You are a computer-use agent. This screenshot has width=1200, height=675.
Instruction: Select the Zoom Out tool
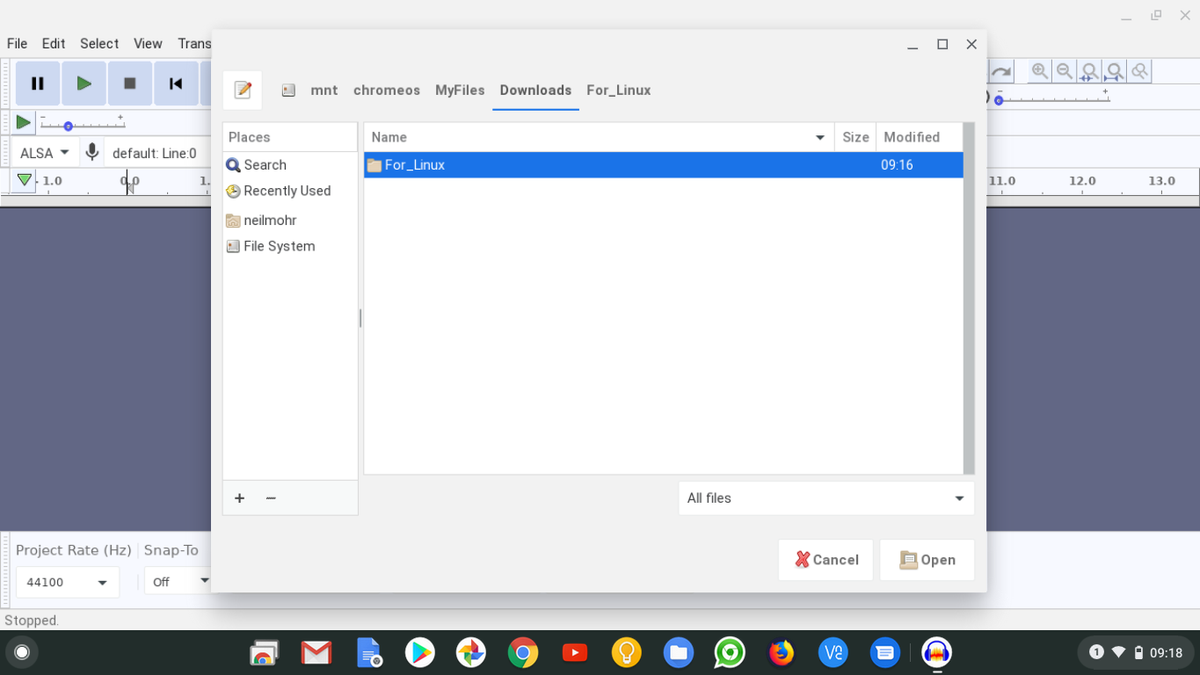coord(1064,71)
